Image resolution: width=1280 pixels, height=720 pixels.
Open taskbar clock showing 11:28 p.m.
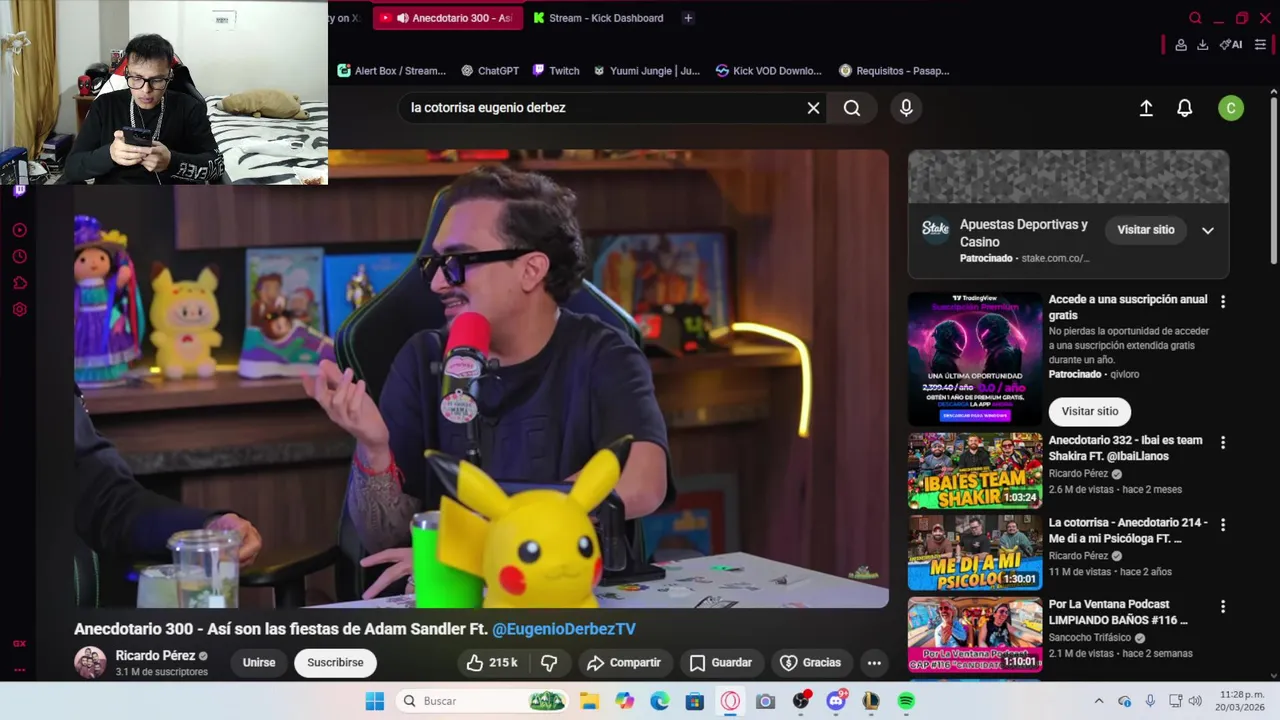(1241, 701)
